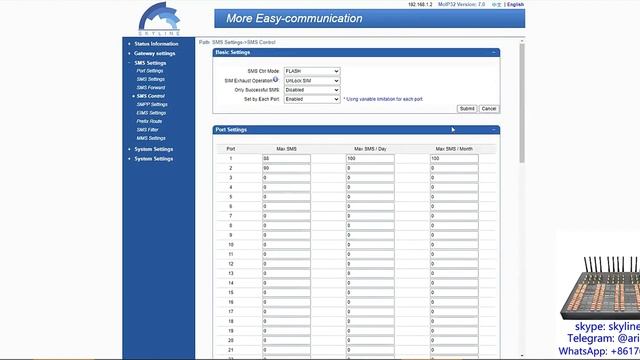Open the Set by Each Port dropdown
Image resolution: width=640 pixels, height=360 pixels.
point(312,99)
